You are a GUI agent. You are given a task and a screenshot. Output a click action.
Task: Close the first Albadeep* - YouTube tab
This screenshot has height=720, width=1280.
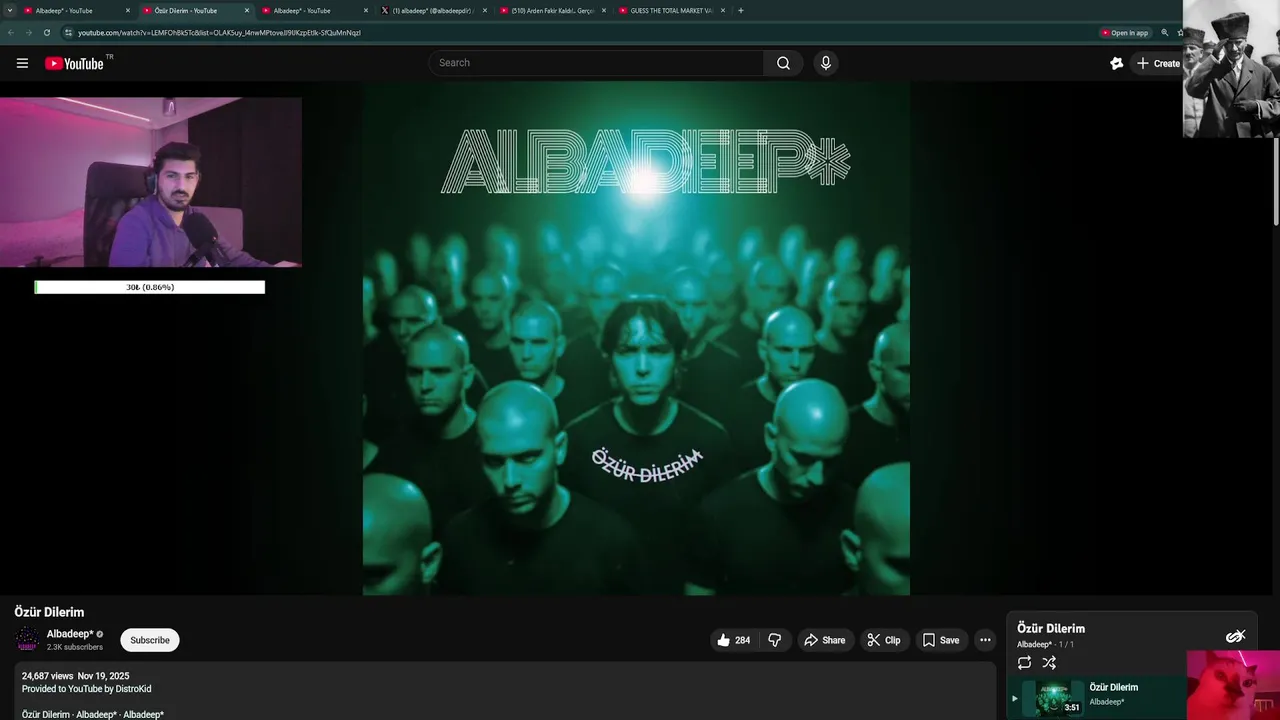pos(128,10)
